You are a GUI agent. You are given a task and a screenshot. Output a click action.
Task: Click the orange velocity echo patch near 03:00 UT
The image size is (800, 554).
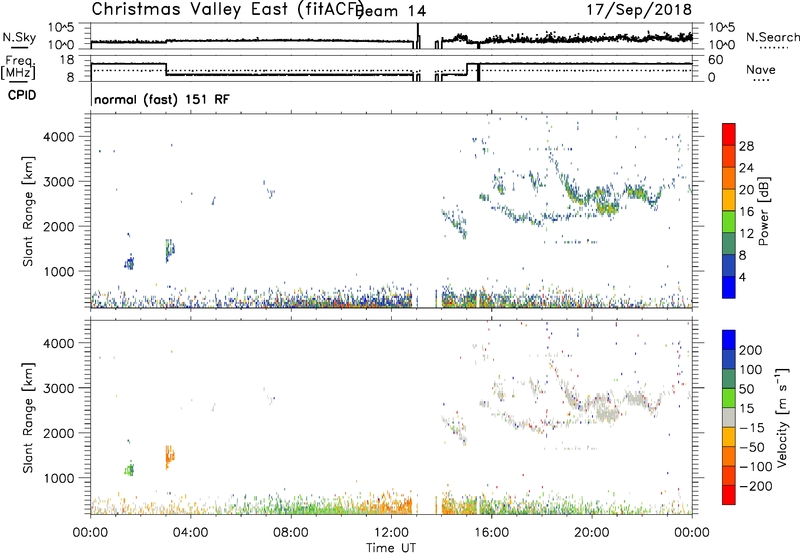(x=170, y=457)
